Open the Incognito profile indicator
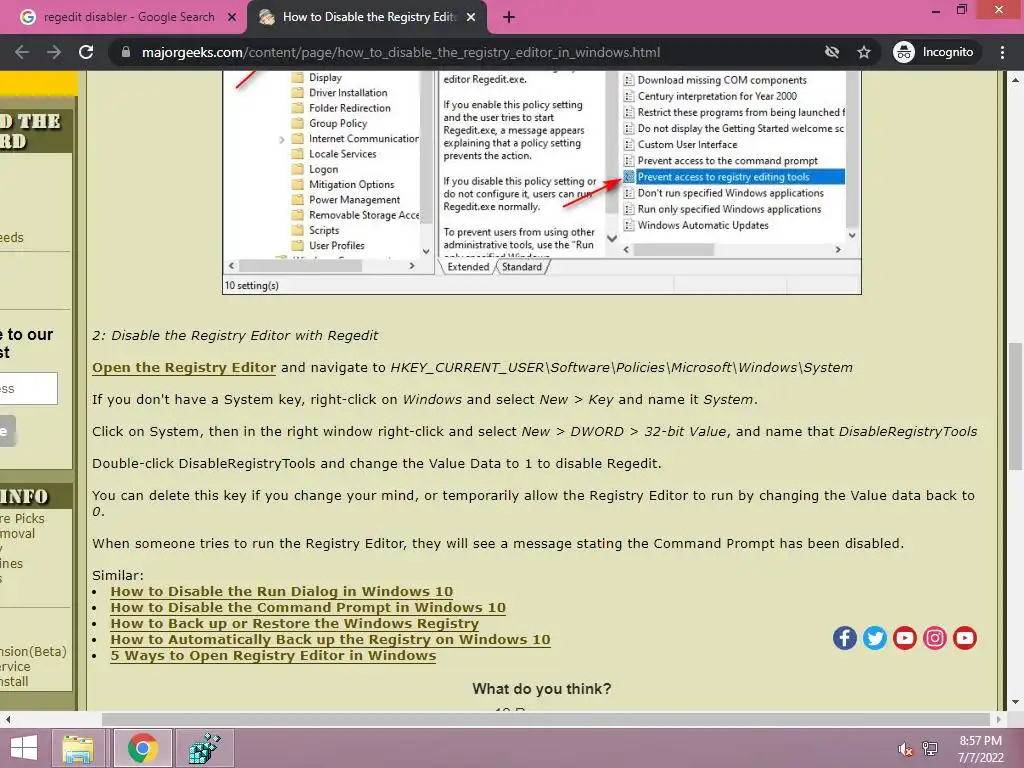 click(x=933, y=52)
